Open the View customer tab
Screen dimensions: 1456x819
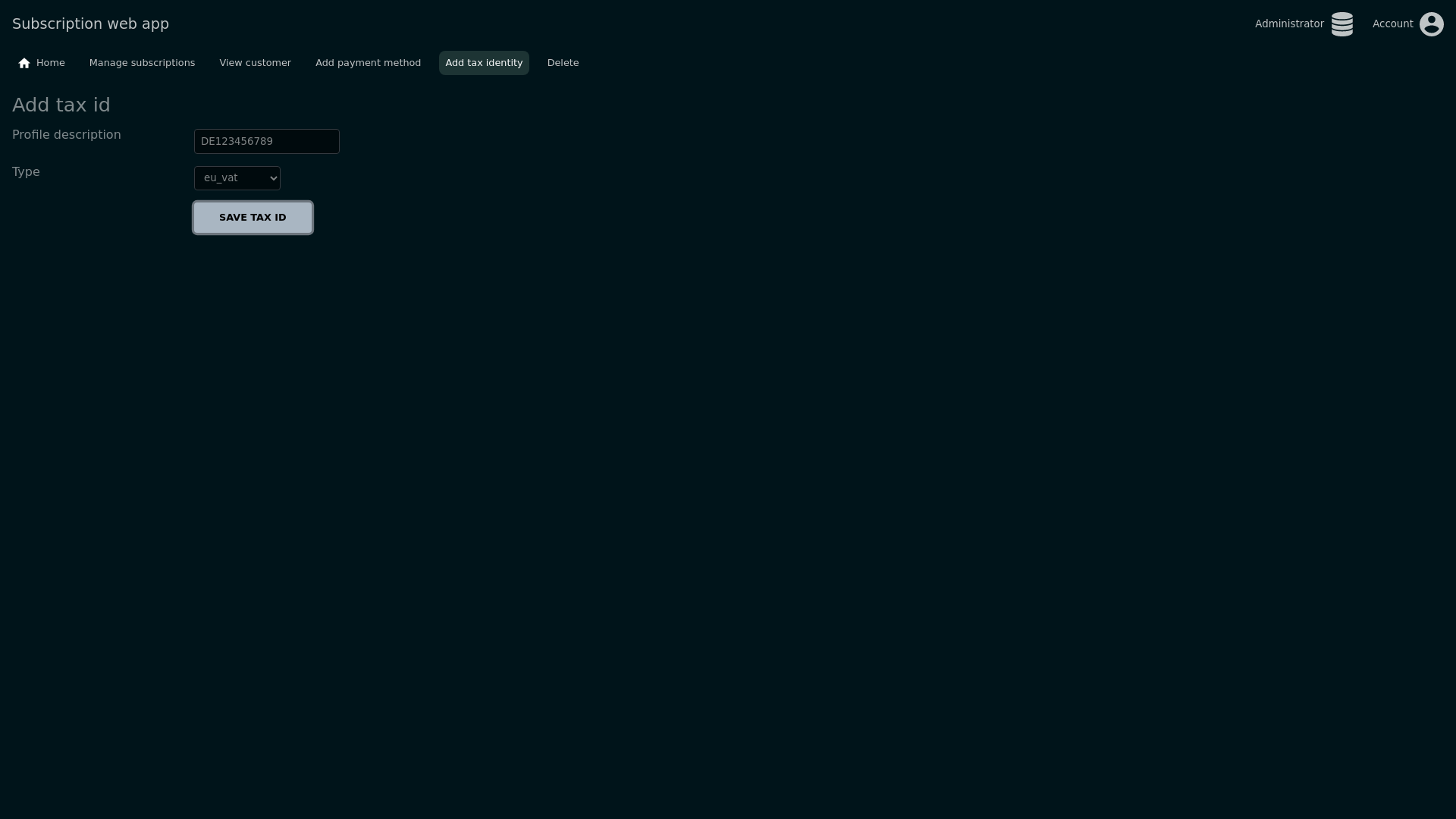(255, 63)
